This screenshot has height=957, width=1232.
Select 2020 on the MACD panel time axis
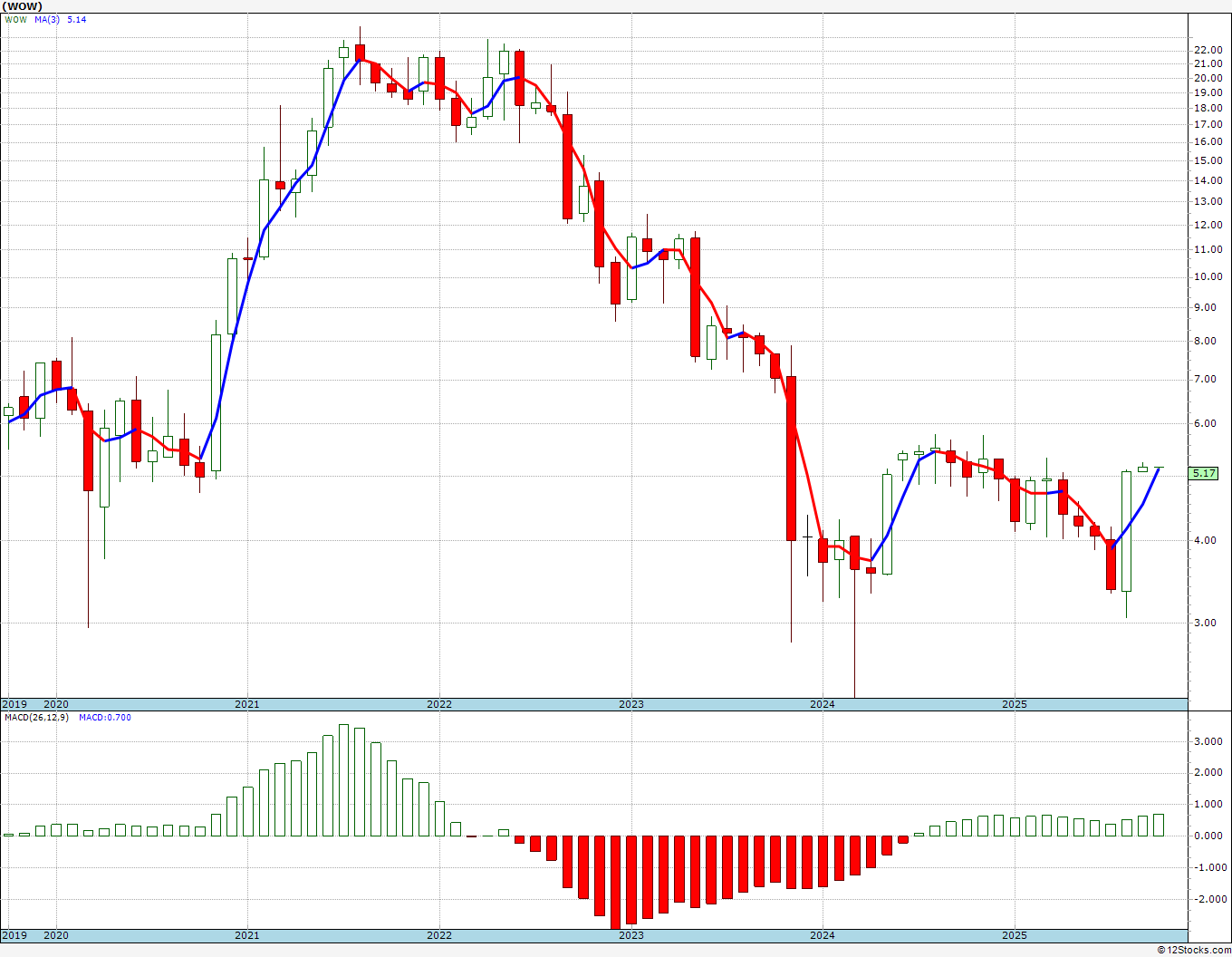(x=56, y=935)
